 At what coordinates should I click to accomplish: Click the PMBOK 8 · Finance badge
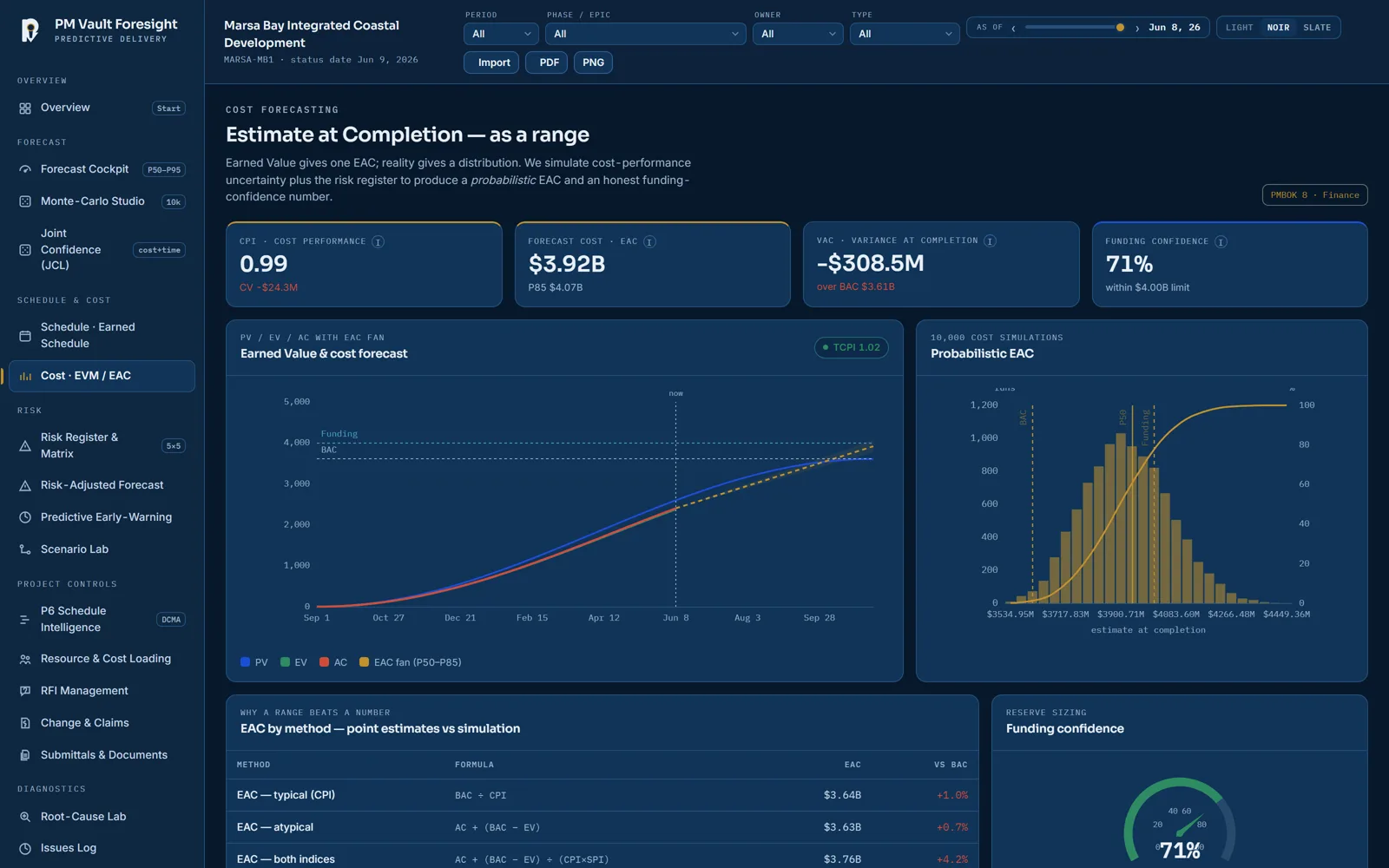tap(1314, 195)
